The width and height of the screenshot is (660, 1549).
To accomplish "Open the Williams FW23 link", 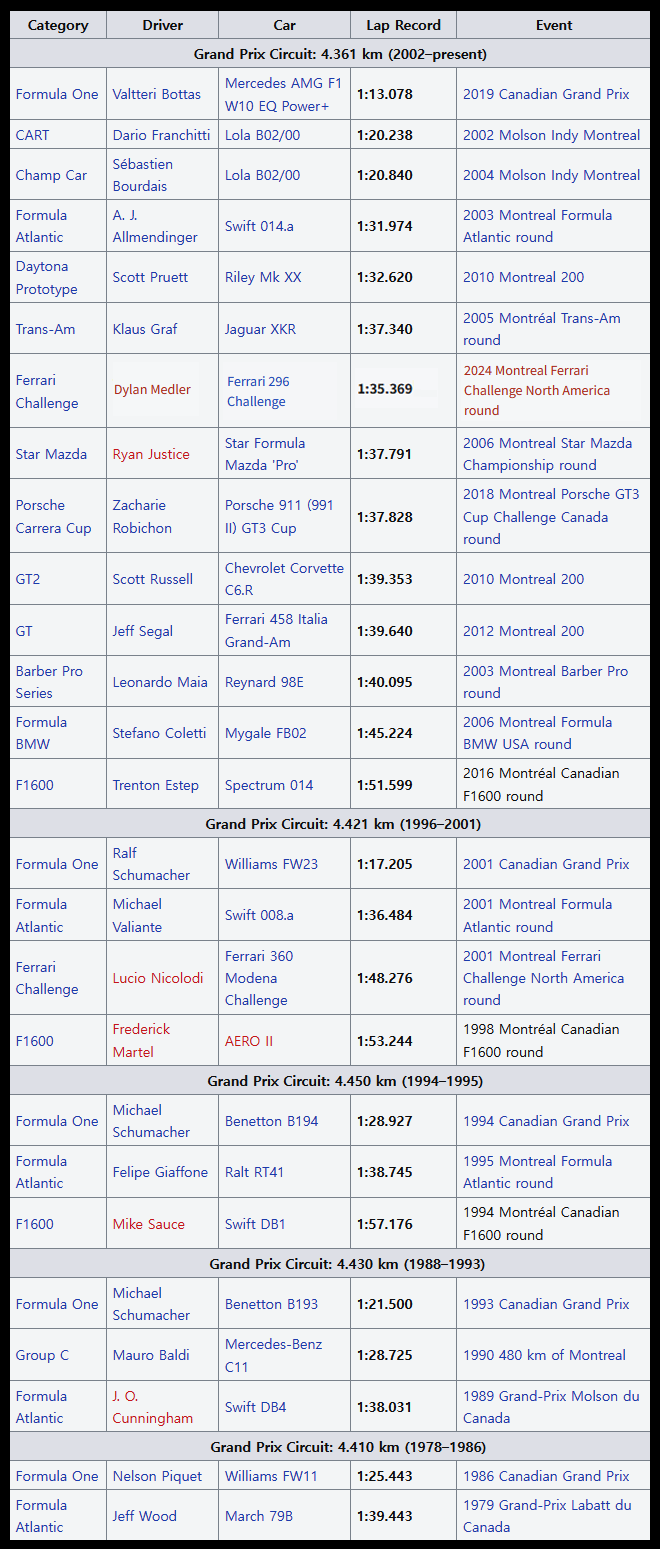I will pos(271,864).
